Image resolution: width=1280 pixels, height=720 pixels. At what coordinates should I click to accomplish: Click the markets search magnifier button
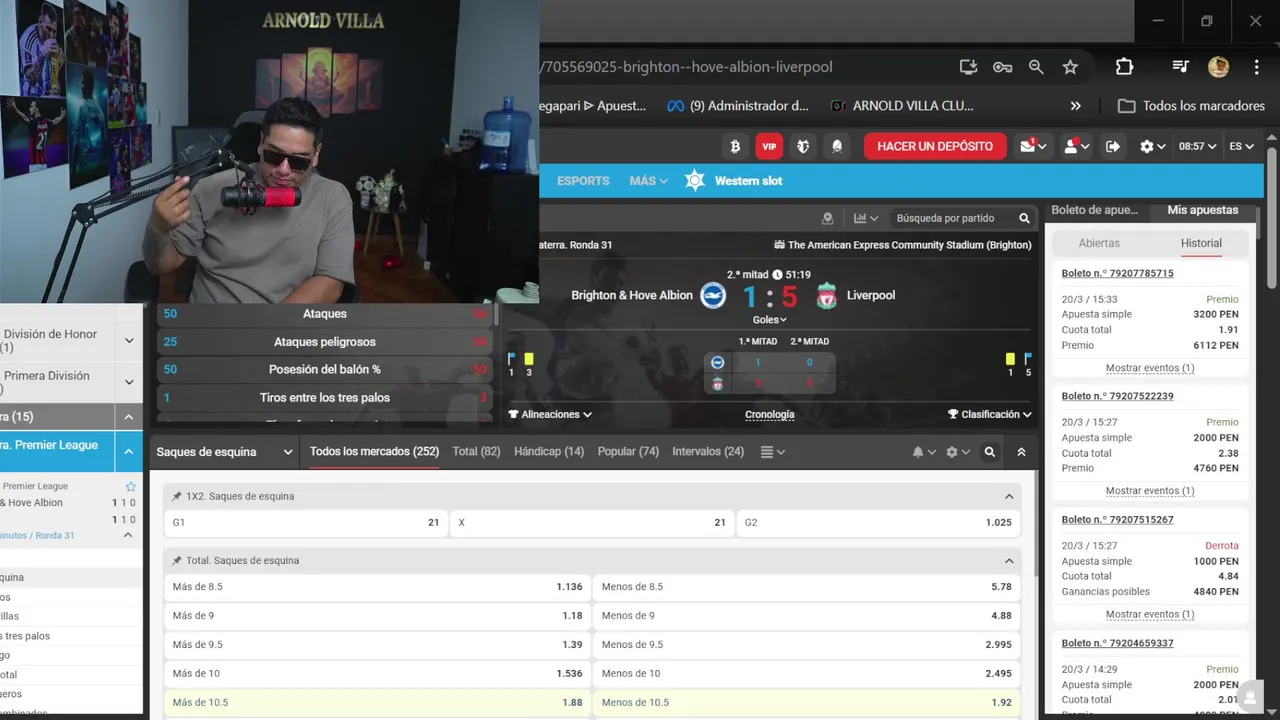[x=990, y=452]
